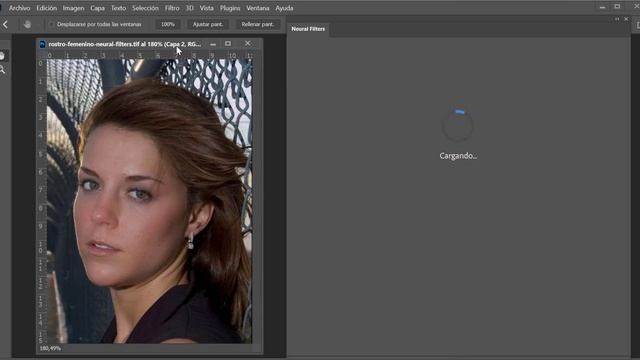Open the Ayuda menu
The image size is (640, 360).
[x=284, y=8]
